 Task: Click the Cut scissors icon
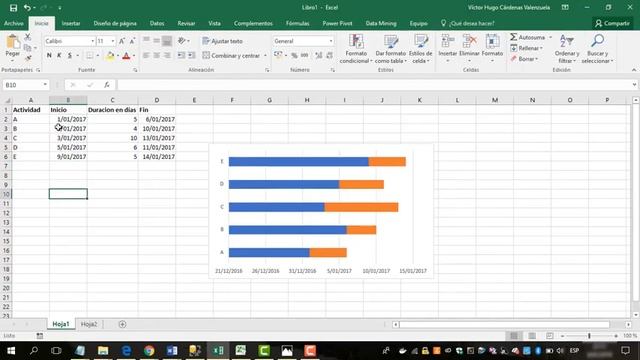pos(28,37)
